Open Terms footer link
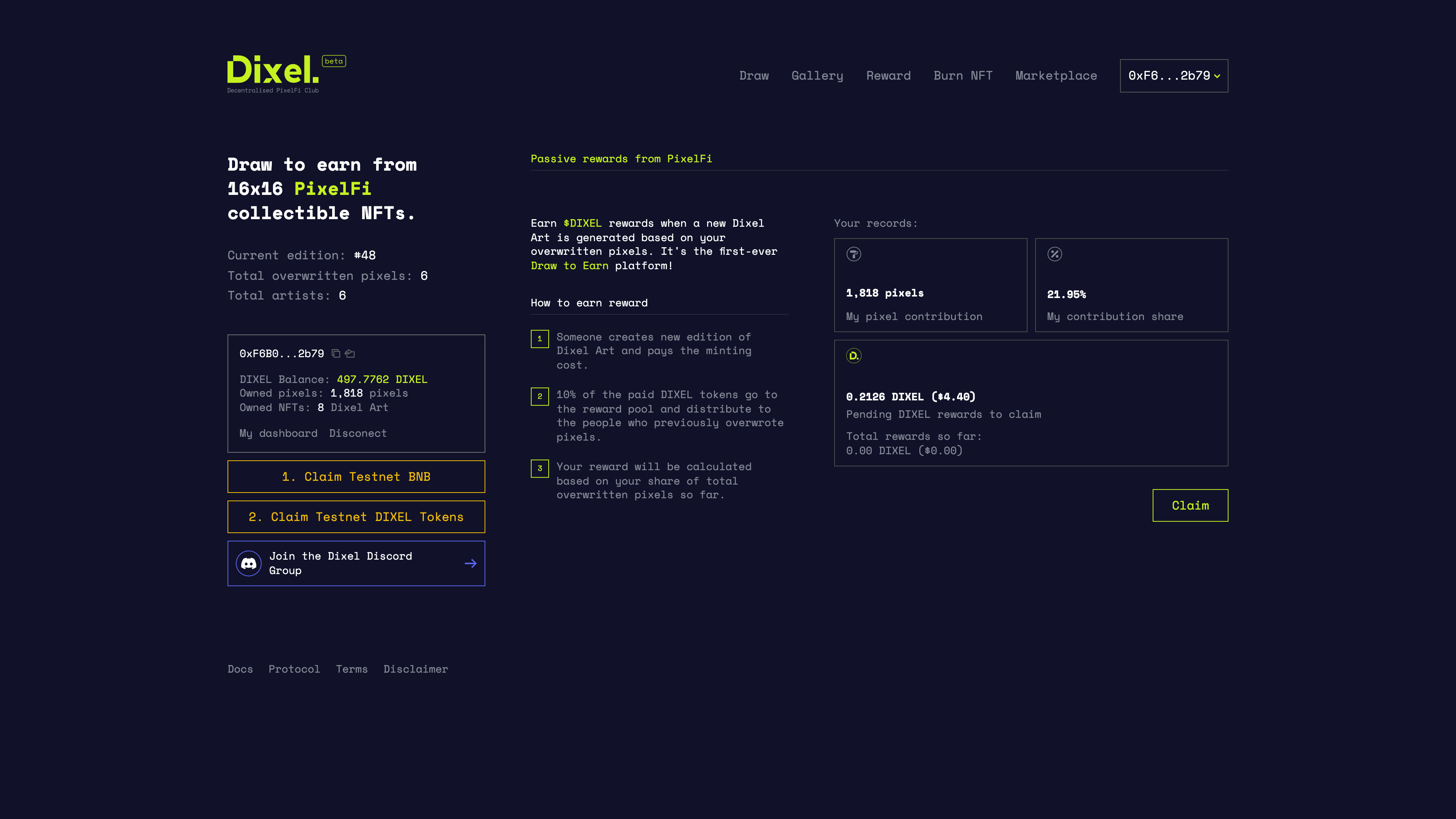Screen dimensions: 1456x819 point(351,668)
